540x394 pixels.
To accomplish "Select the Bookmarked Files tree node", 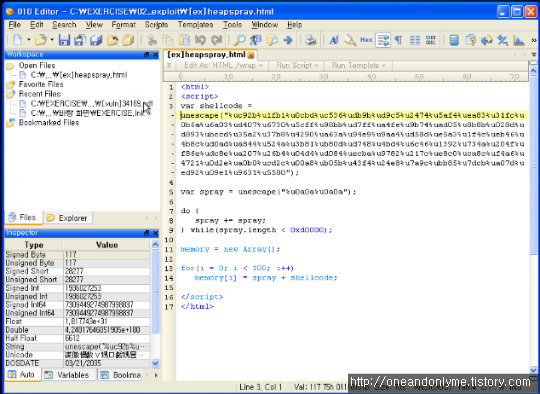I will point(49,123).
